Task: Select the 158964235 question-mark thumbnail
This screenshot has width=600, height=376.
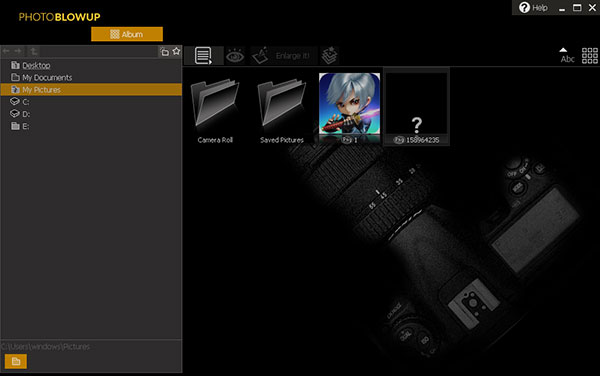Action: coord(416,107)
